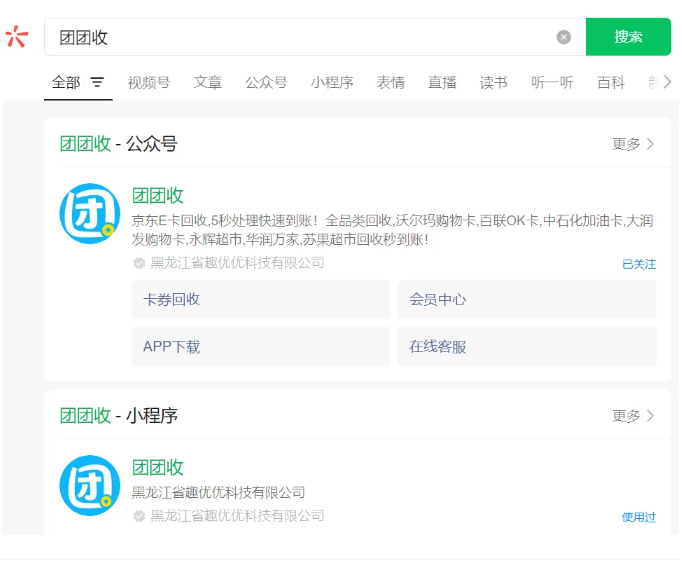Click in the 团团收 search field
The height and width of the screenshot is (561, 682).
[x=300, y=37]
